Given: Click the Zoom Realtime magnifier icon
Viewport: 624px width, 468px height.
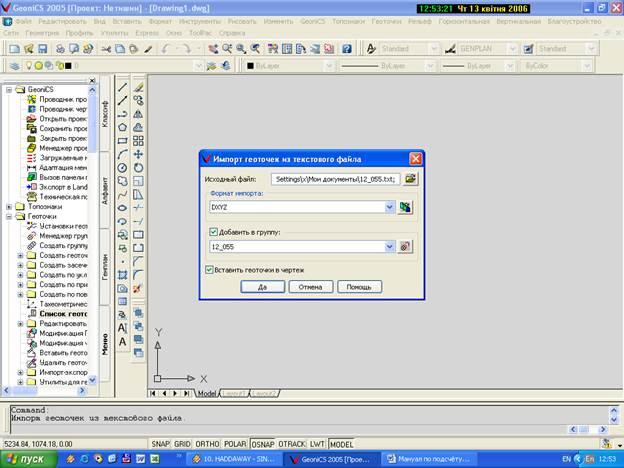Looking at the screenshot, I should click(227, 49).
